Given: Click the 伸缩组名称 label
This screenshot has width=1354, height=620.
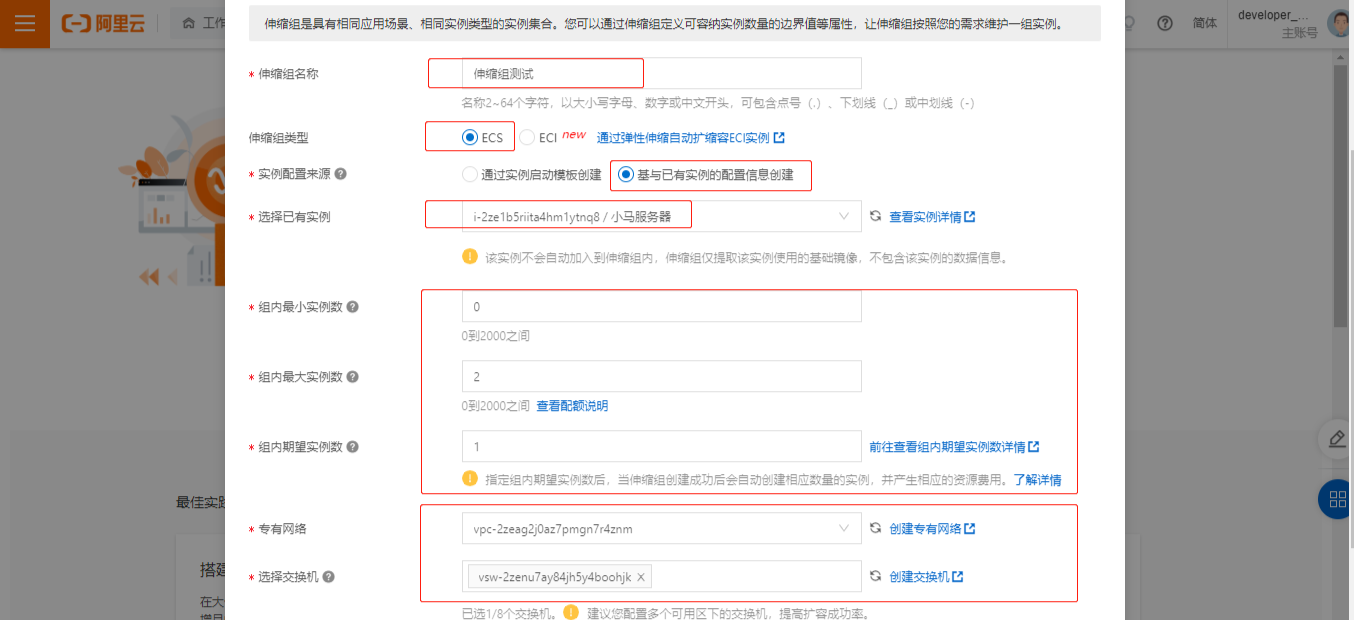Looking at the screenshot, I should [x=288, y=74].
